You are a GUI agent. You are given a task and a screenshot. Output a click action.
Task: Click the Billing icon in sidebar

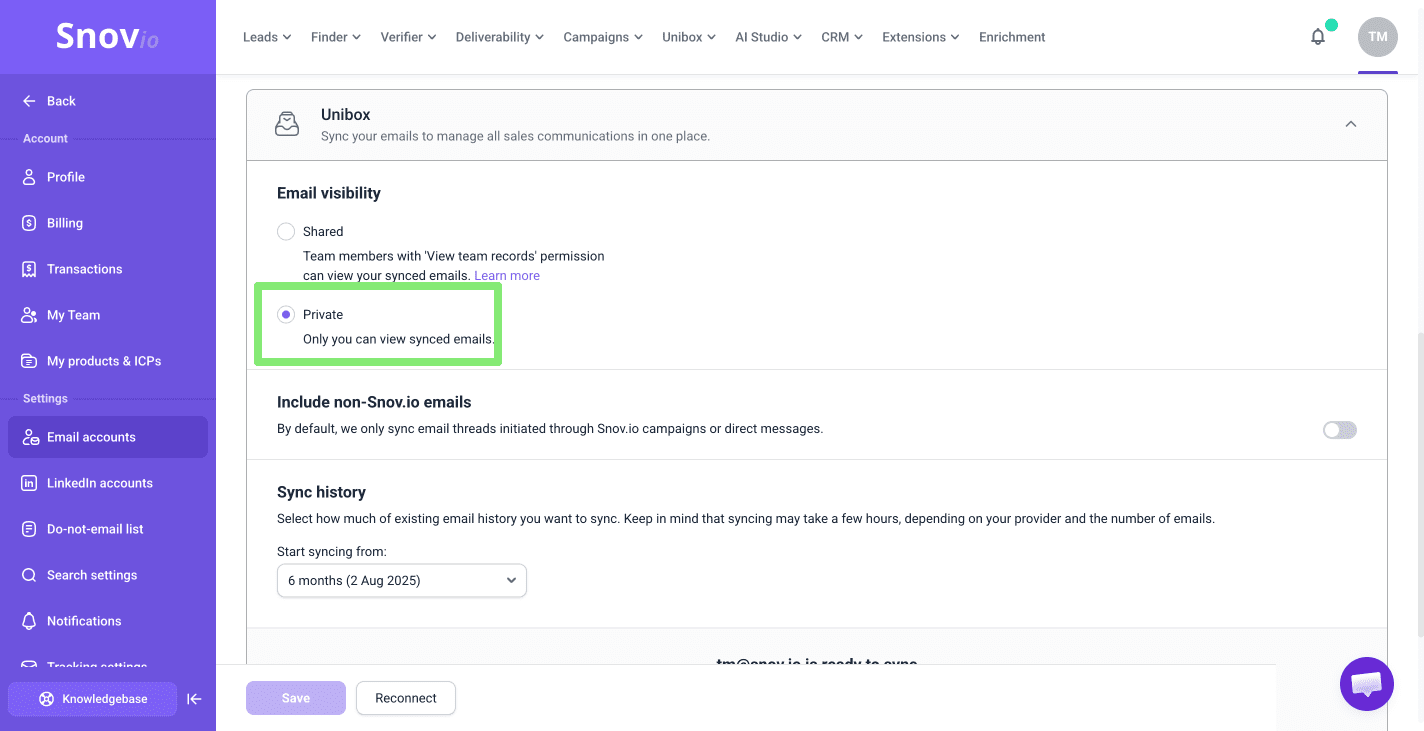(x=29, y=223)
